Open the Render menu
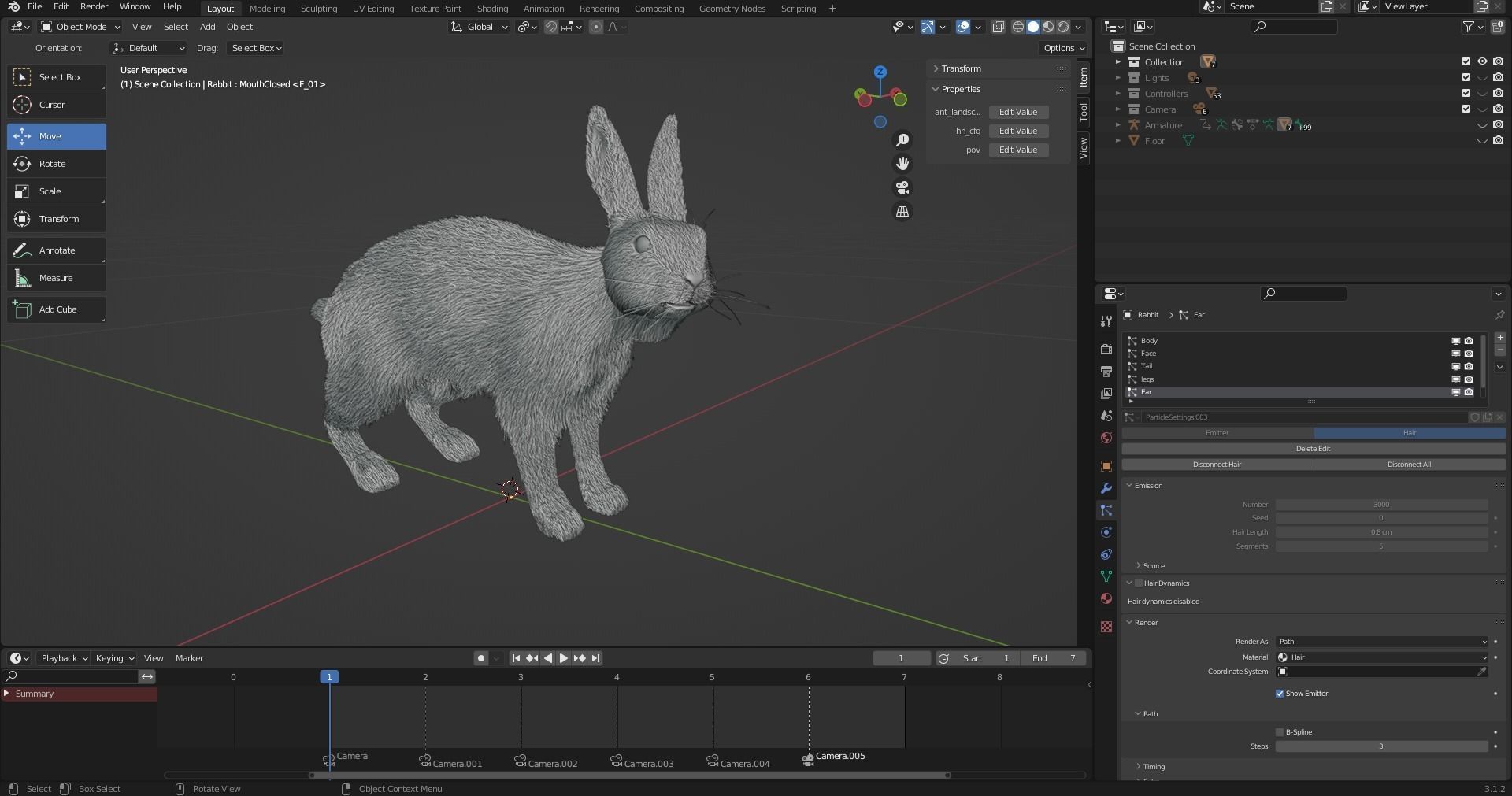Image resolution: width=1512 pixels, height=796 pixels. (x=94, y=6)
